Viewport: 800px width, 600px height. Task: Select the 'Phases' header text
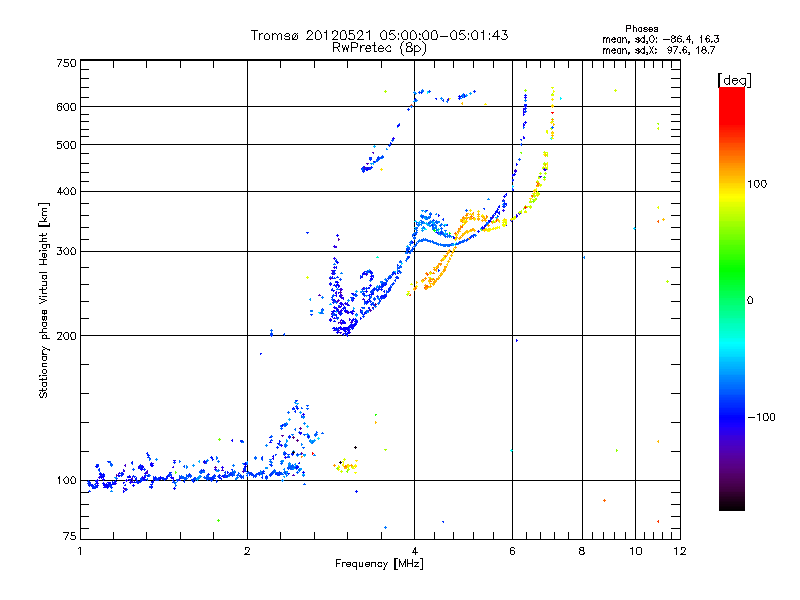pyautogui.click(x=642, y=29)
